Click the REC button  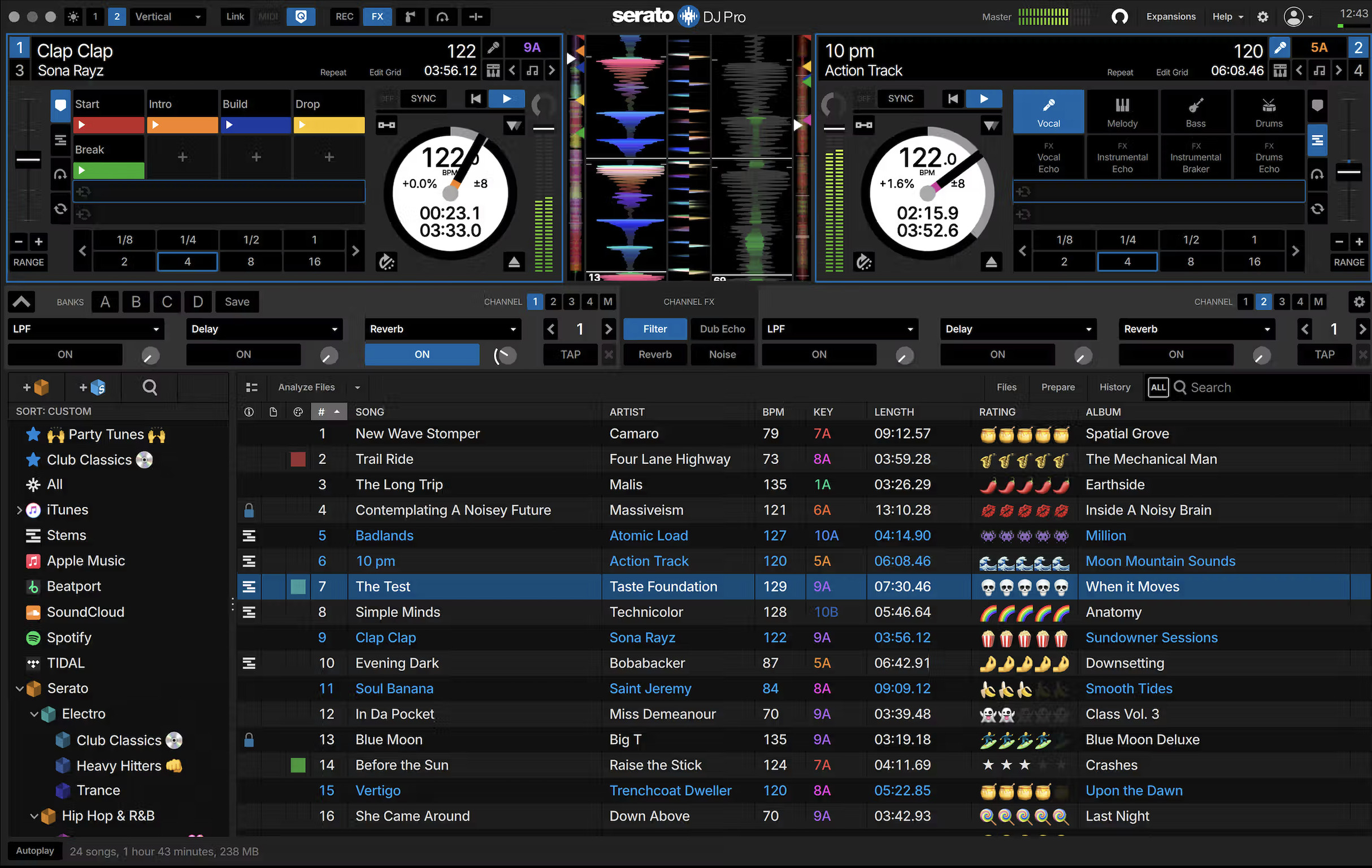click(x=344, y=16)
